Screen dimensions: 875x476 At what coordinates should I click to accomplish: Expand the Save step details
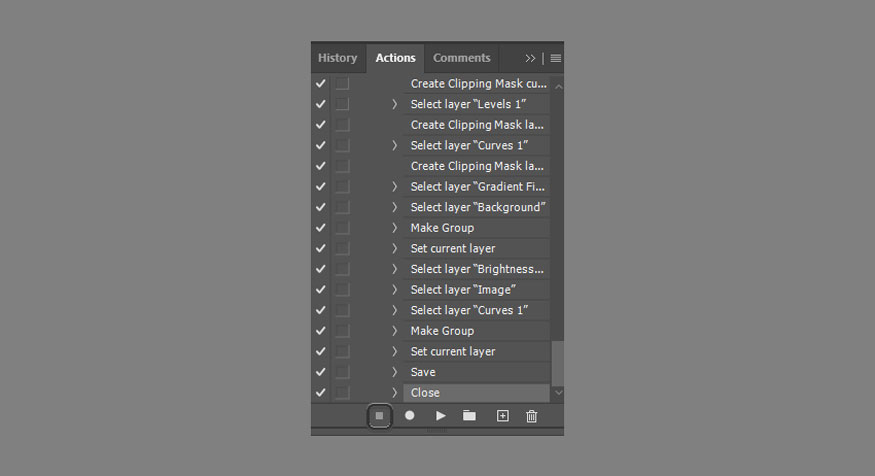point(394,372)
